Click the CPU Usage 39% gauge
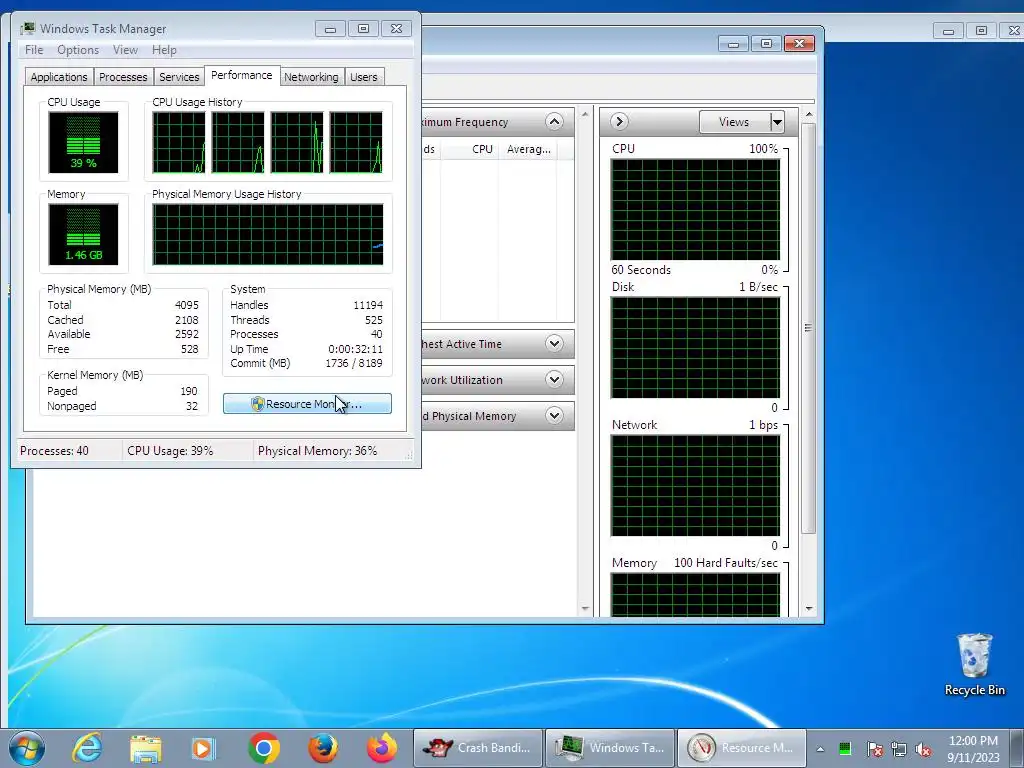 (83, 142)
